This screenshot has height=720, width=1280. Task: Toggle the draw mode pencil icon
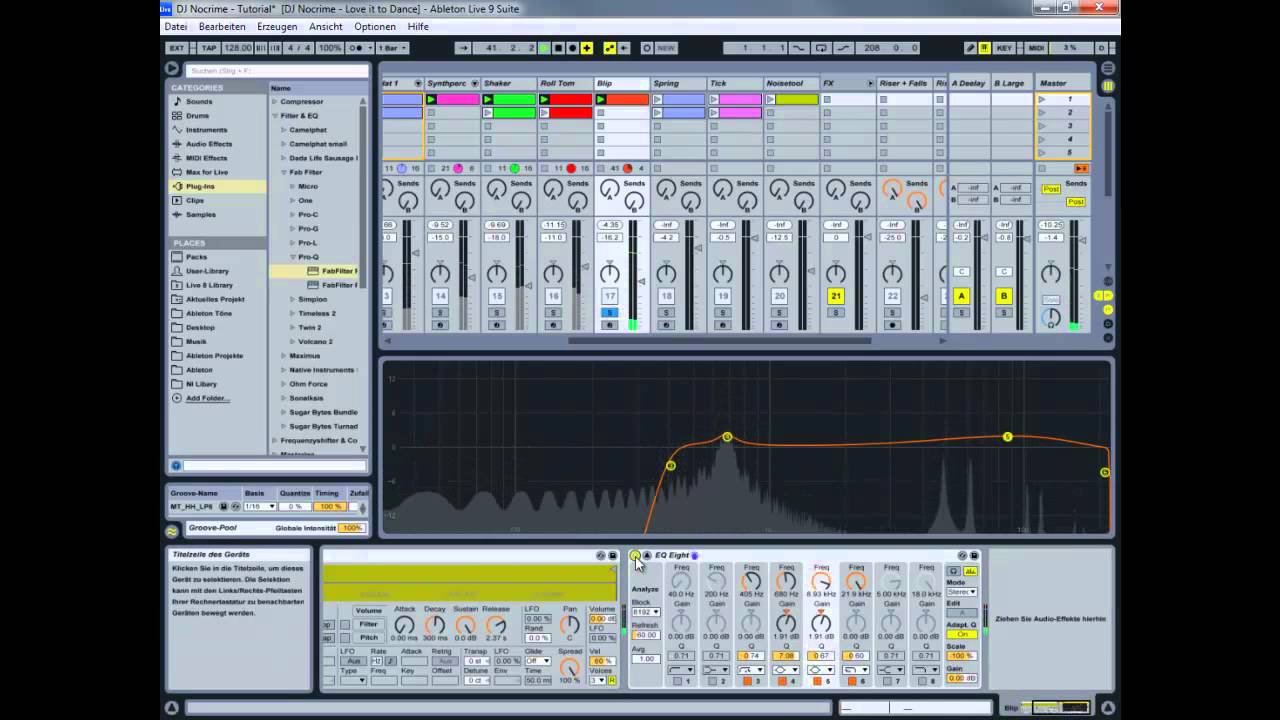click(970, 48)
